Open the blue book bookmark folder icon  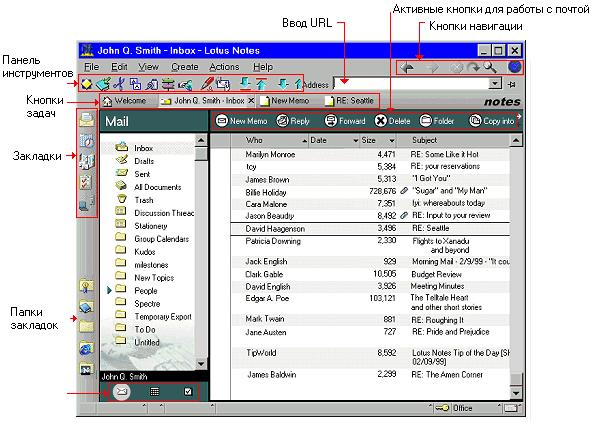point(86,307)
